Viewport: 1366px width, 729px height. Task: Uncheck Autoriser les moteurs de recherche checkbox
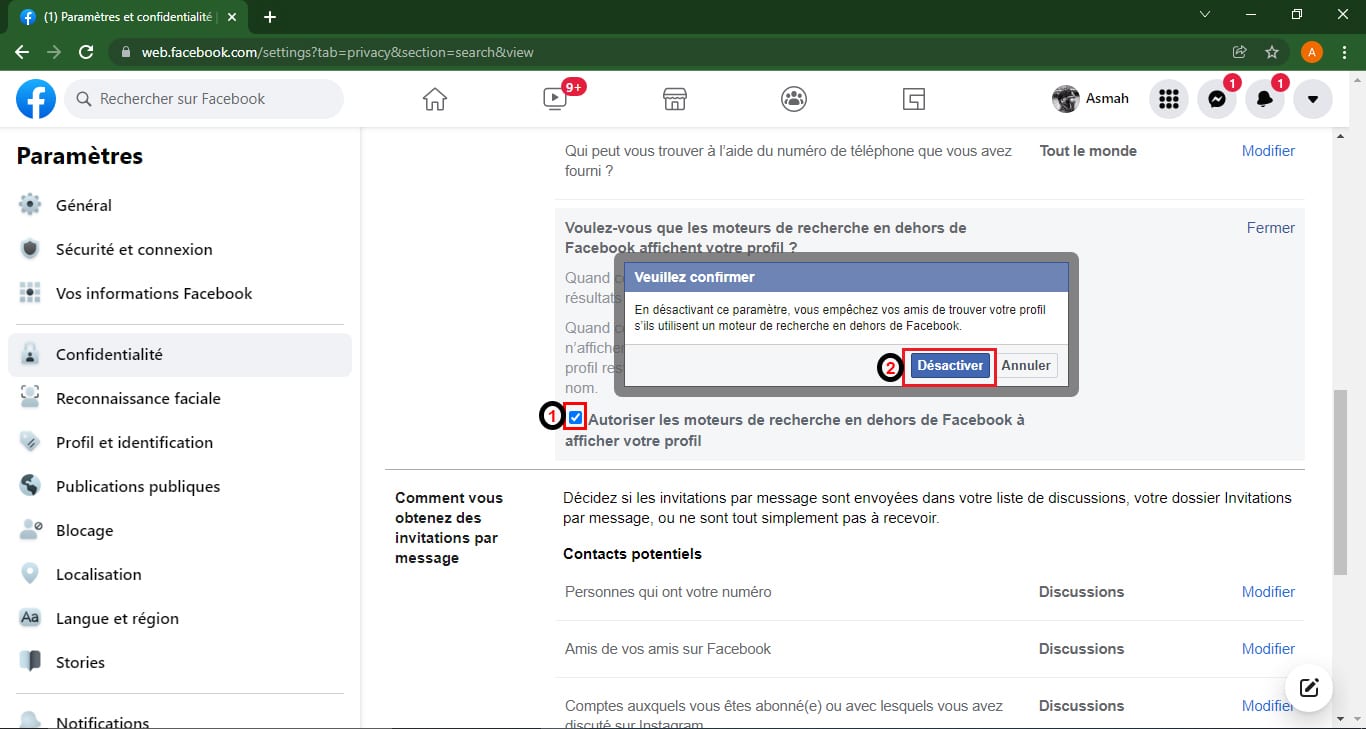pos(575,417)
